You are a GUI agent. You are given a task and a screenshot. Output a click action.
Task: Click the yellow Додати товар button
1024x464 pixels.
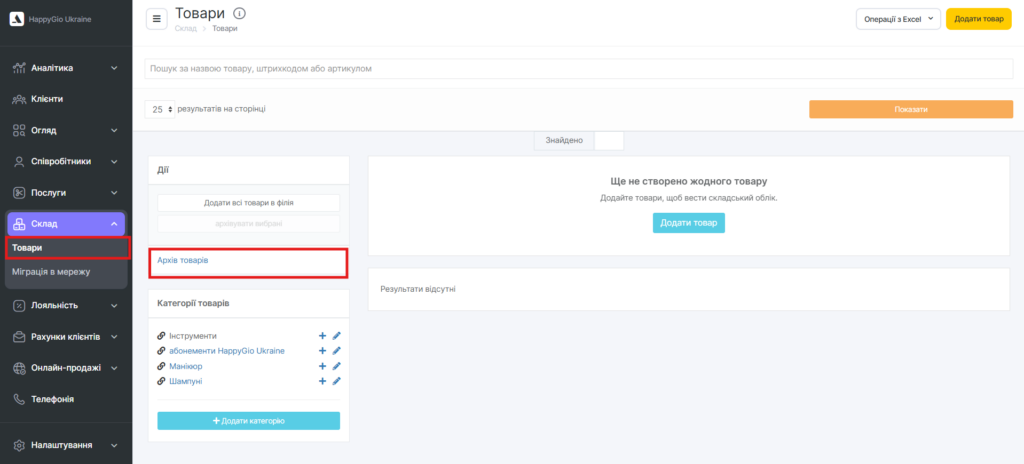[x=978, y=19]
